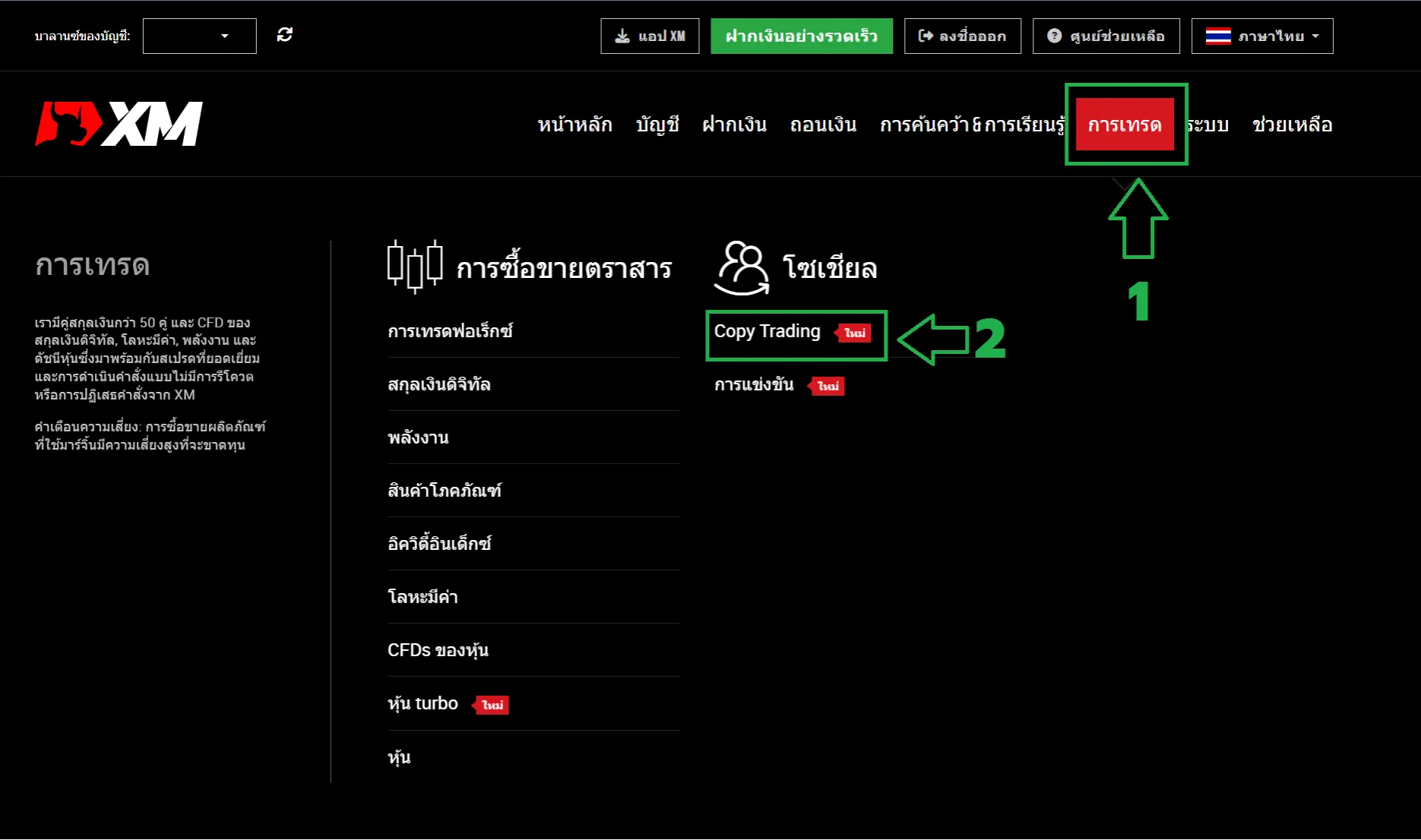Open the บาลานซ์ของบัญชี selection box
The width and height of the screenshot is (1421, 840).
[199, 36]
